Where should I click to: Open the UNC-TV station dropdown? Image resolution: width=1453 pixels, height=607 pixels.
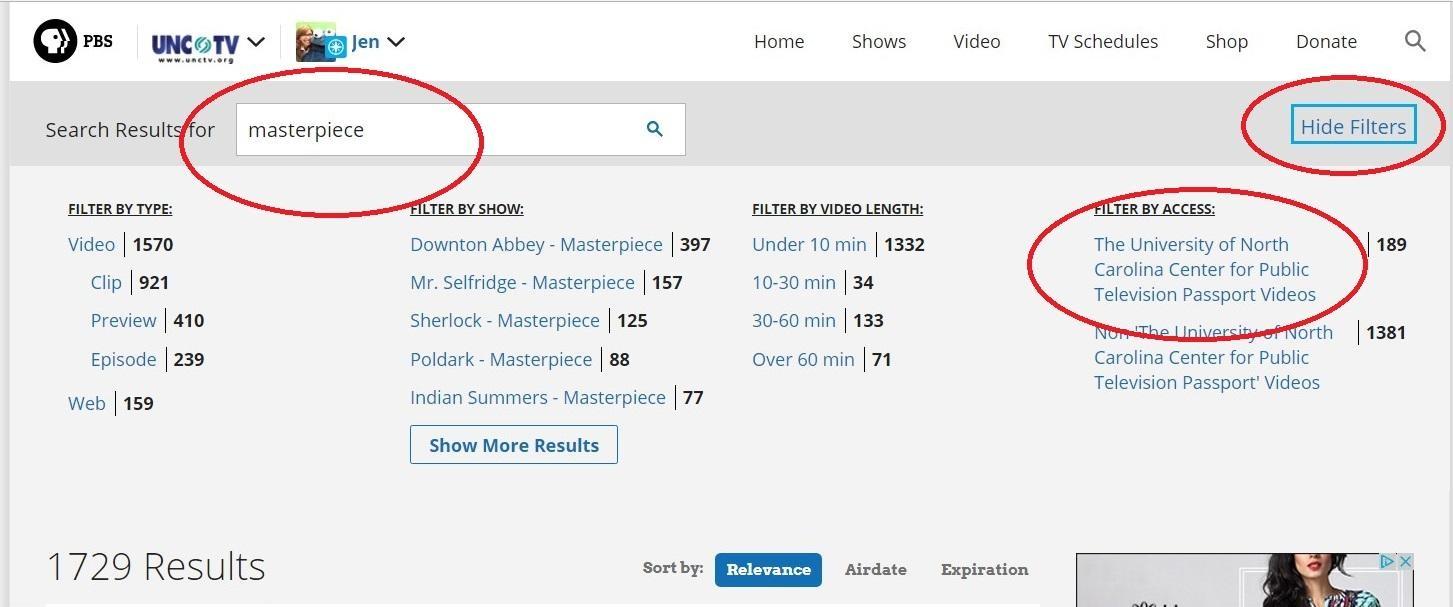(256, 42)
